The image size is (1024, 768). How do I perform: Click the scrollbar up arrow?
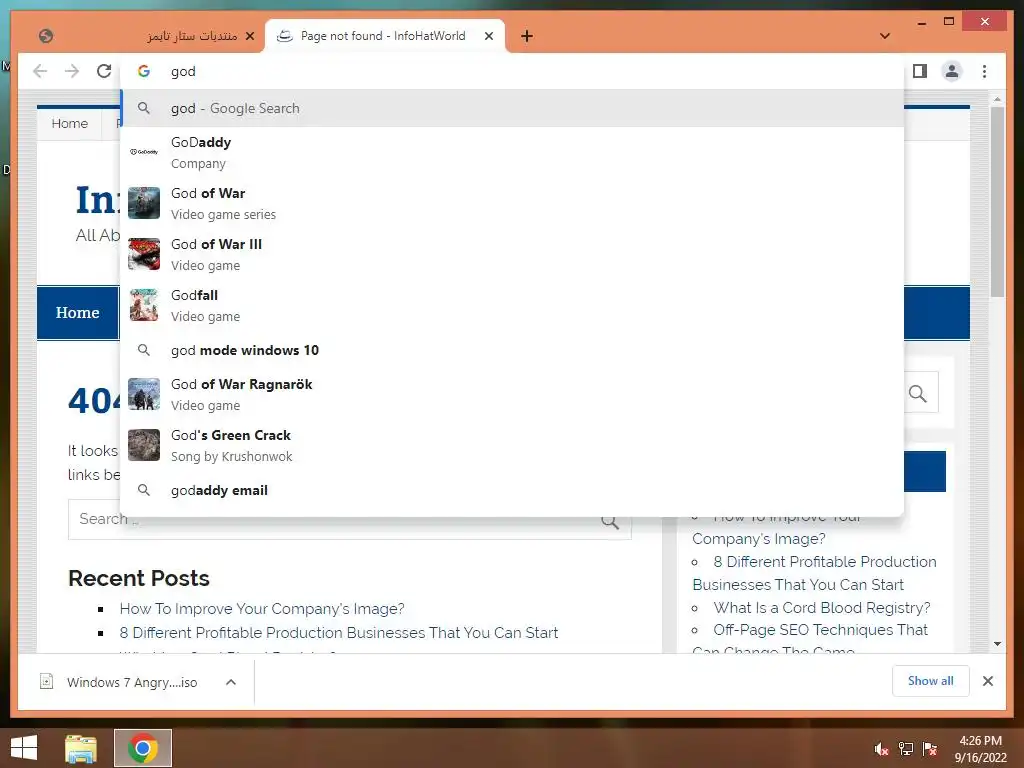coord(997,99)
